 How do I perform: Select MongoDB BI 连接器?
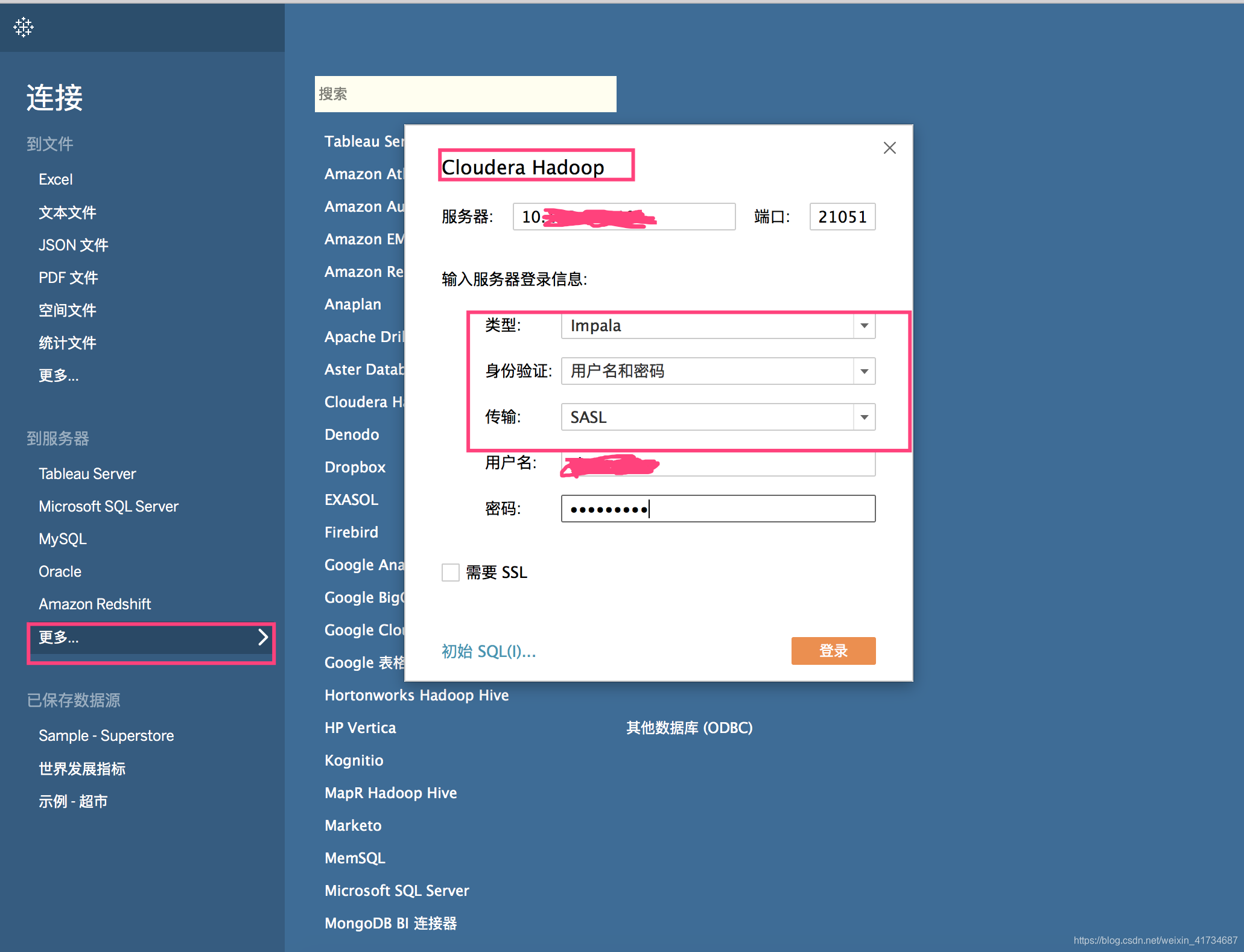pos(391,923)
